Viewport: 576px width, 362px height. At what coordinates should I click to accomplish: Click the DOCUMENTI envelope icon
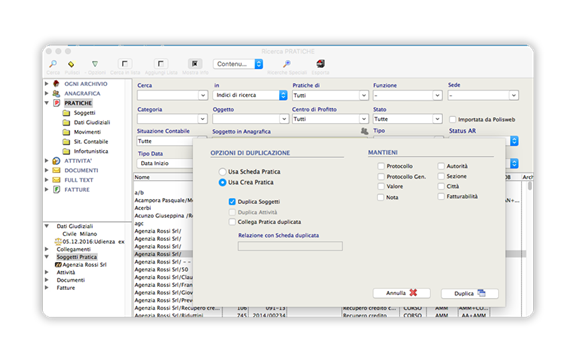click(56, 170)
